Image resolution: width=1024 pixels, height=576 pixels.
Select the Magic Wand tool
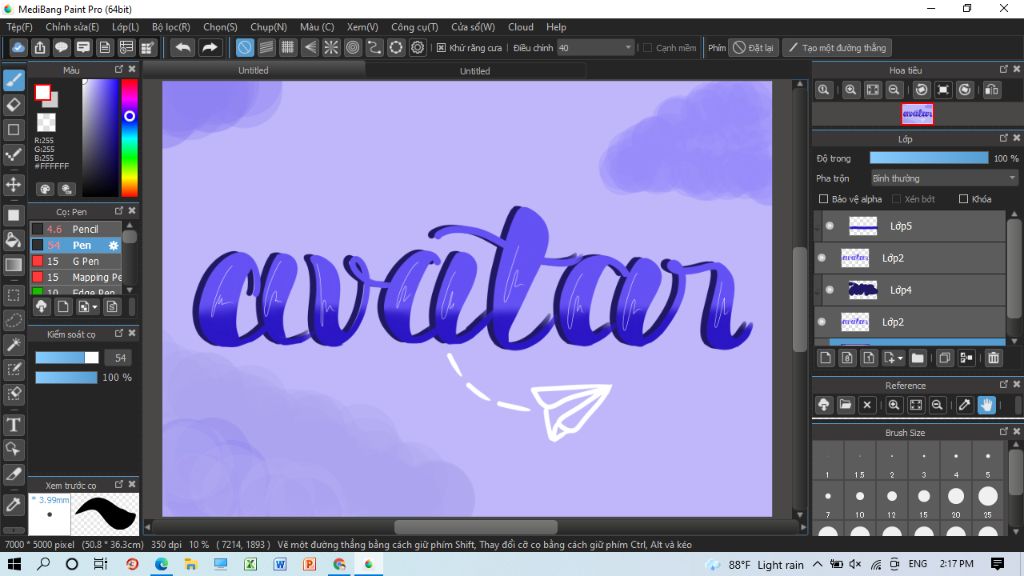click(14, 345)
